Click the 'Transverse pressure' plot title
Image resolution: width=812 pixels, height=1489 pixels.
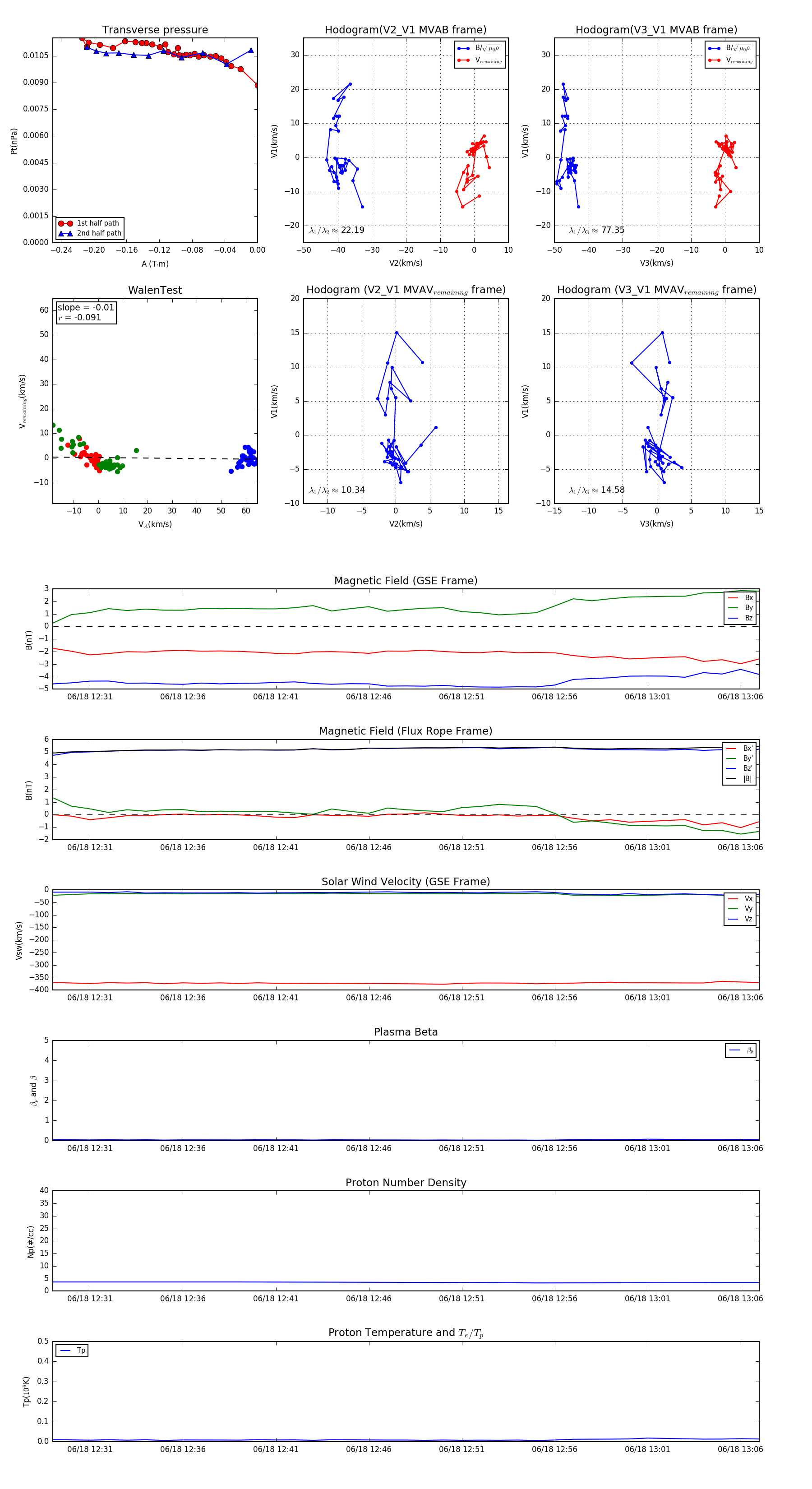point(155,30)
